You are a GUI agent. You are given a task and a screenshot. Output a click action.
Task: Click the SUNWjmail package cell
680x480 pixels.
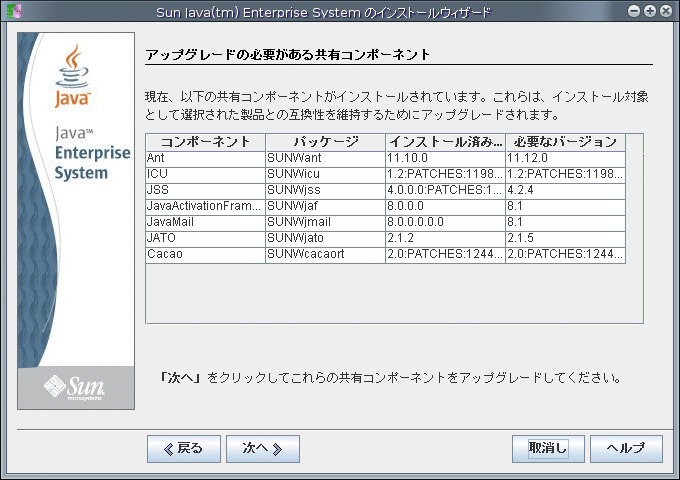326,222
